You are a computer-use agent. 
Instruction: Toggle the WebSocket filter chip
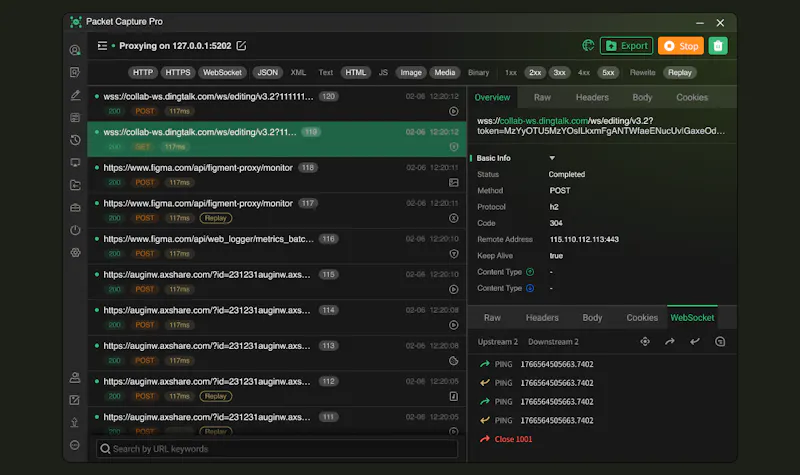pos(222,72)
